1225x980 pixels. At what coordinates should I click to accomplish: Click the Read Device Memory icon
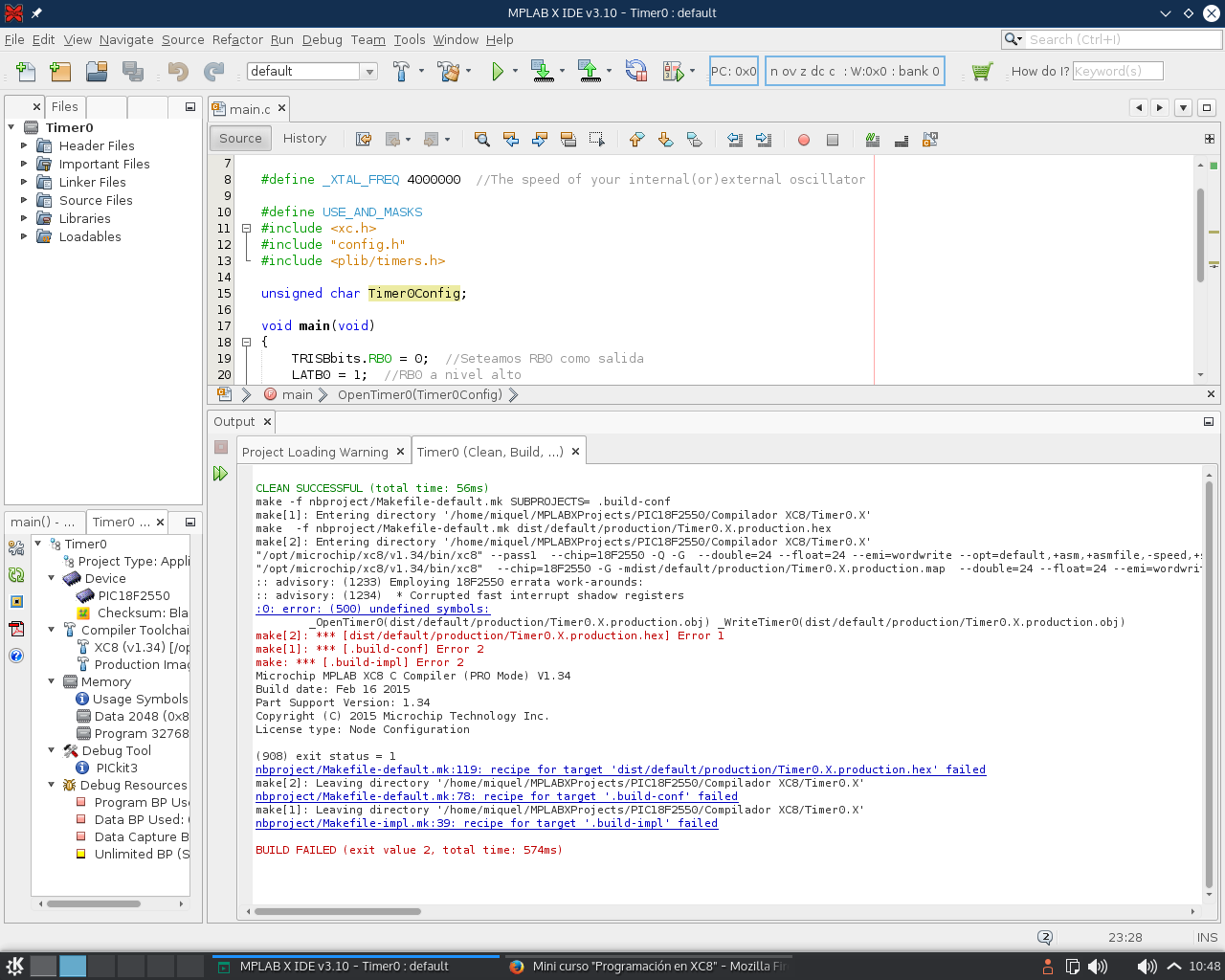(x=590, y=72)
